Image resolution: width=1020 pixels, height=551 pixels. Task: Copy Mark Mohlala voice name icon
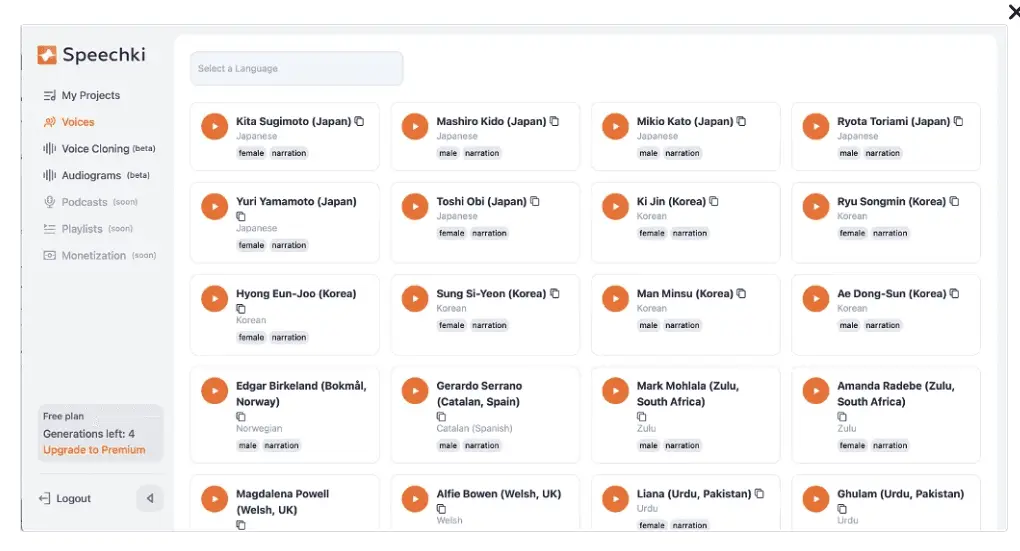click(x=641, y=416)
